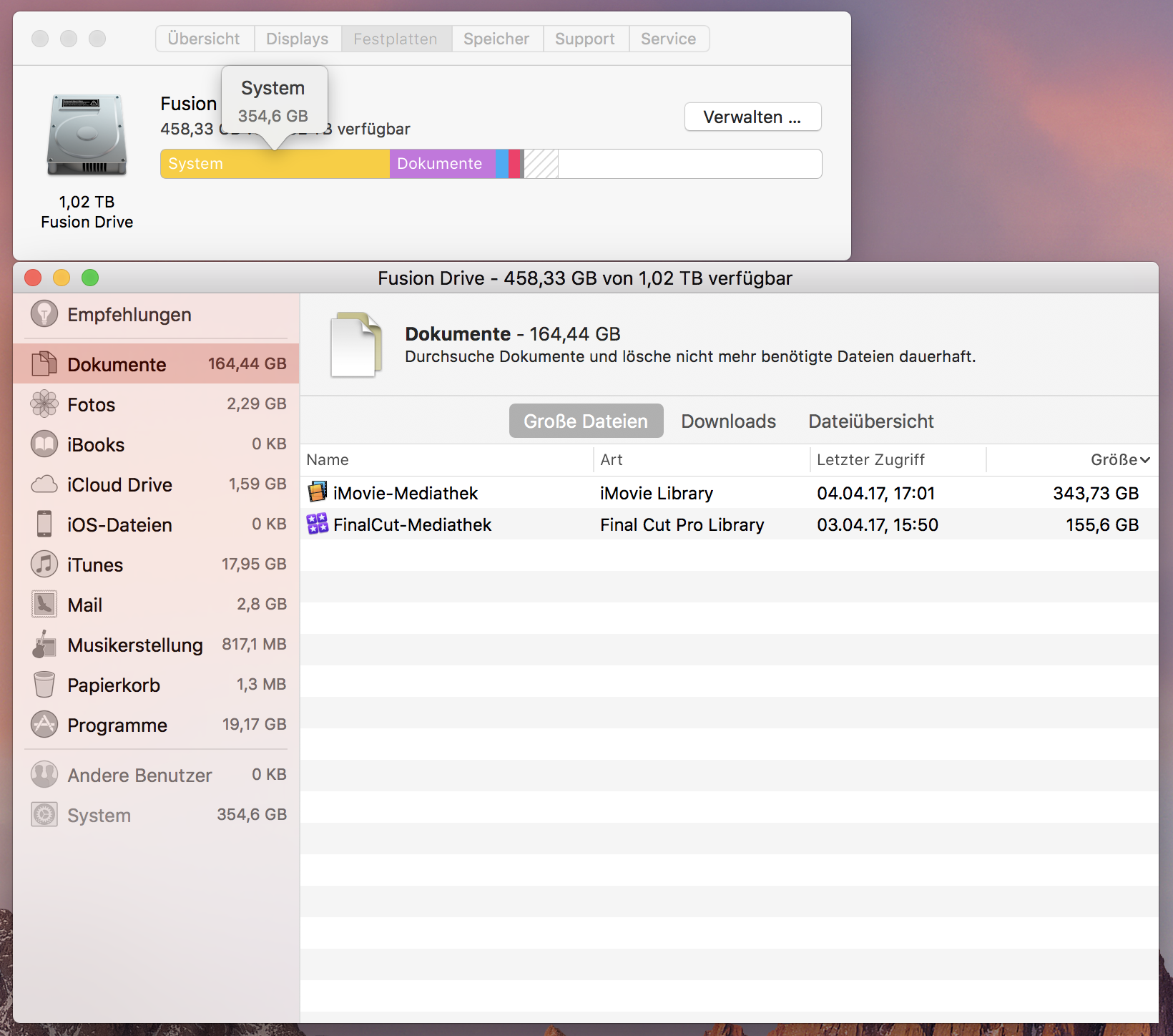The height and width of the screenshot is (1036, 1173).
Task: Open the Dateiübersicht tab
Action: [870, 421]
